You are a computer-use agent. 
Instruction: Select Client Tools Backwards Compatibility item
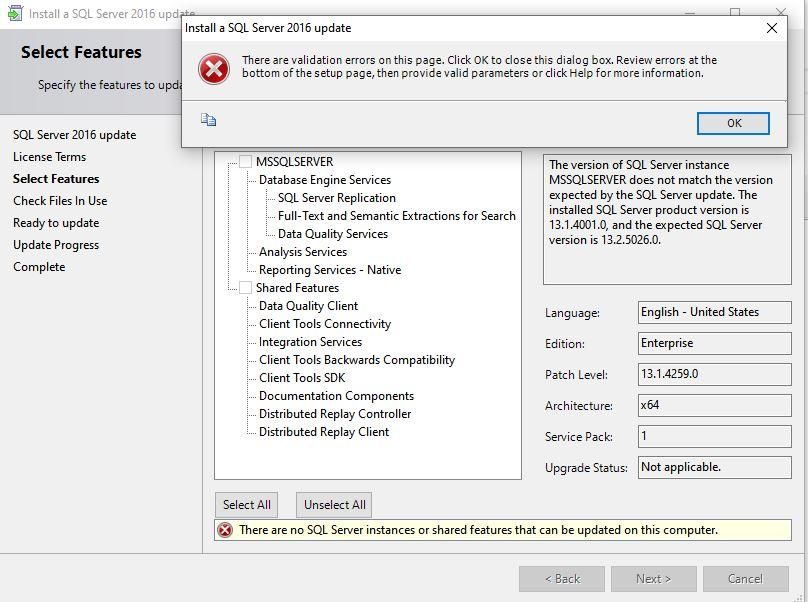357,360
